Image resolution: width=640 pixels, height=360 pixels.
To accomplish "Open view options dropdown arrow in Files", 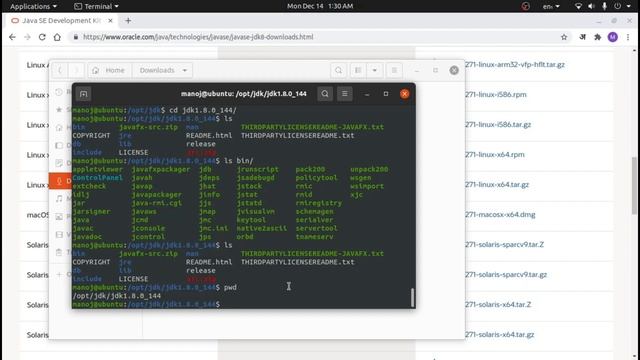I will pyautogui.click(x=374, y=70).
